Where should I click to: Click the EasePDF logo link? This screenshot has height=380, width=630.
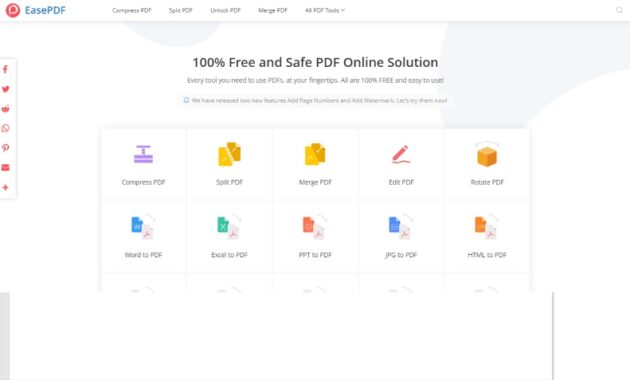coord(36,10)
